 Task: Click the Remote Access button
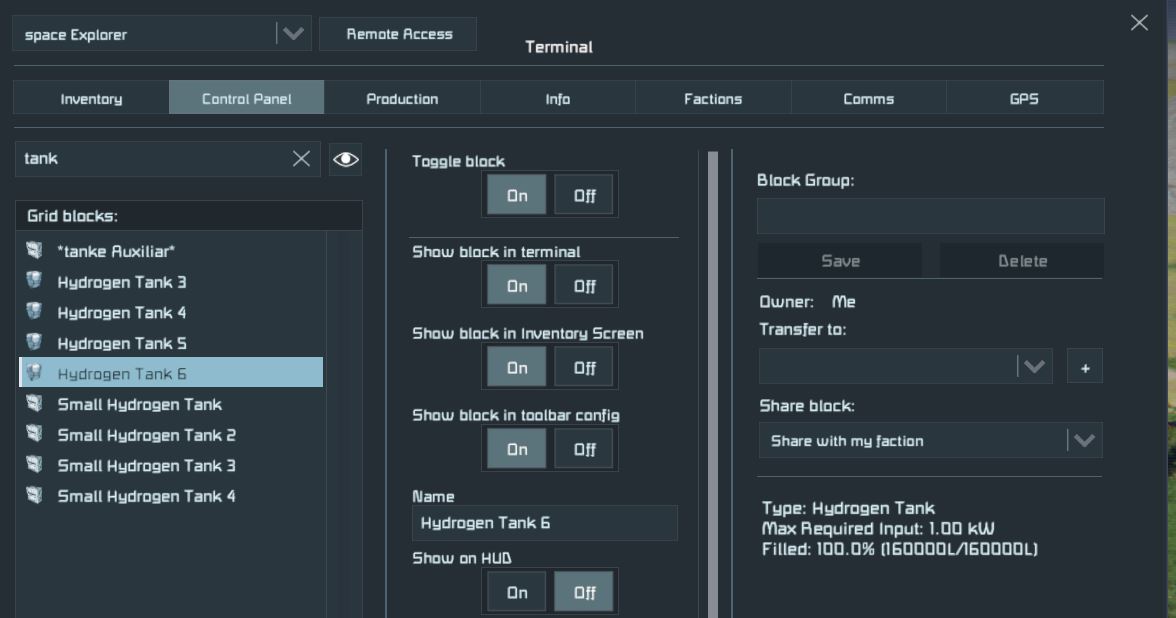pos(399,34)
